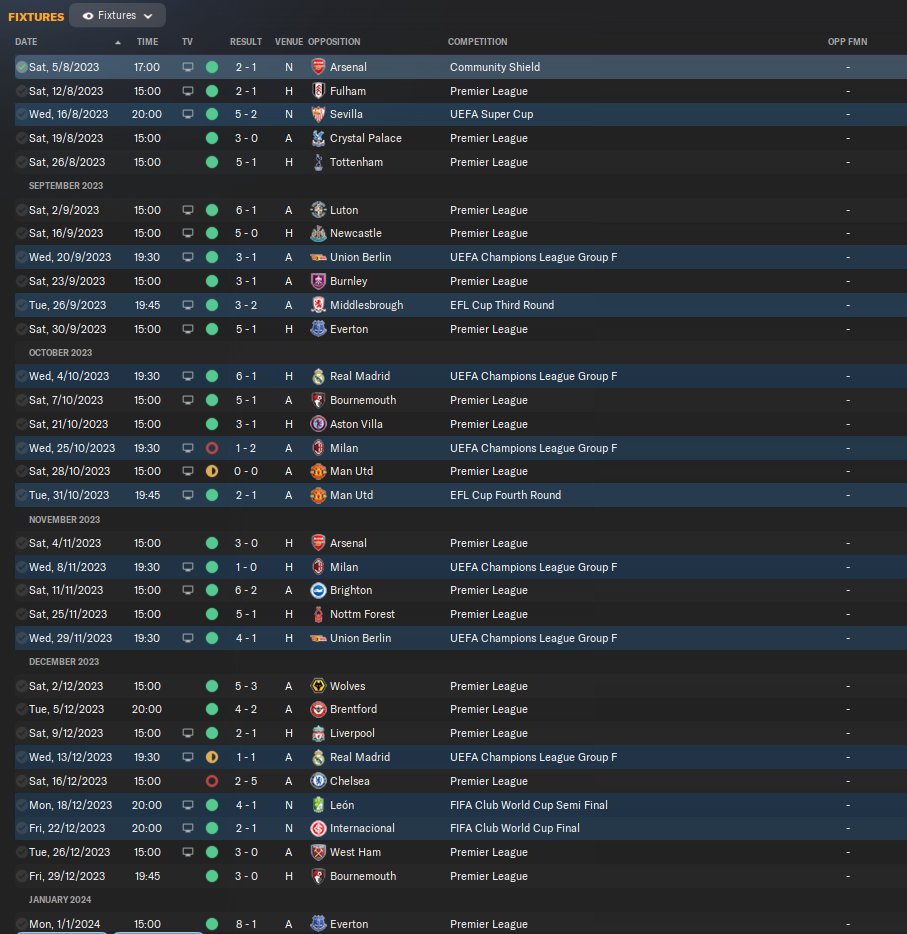Click the Luton club badge
The height and width of the screenshot is (934, 907).
coord(319,210)
